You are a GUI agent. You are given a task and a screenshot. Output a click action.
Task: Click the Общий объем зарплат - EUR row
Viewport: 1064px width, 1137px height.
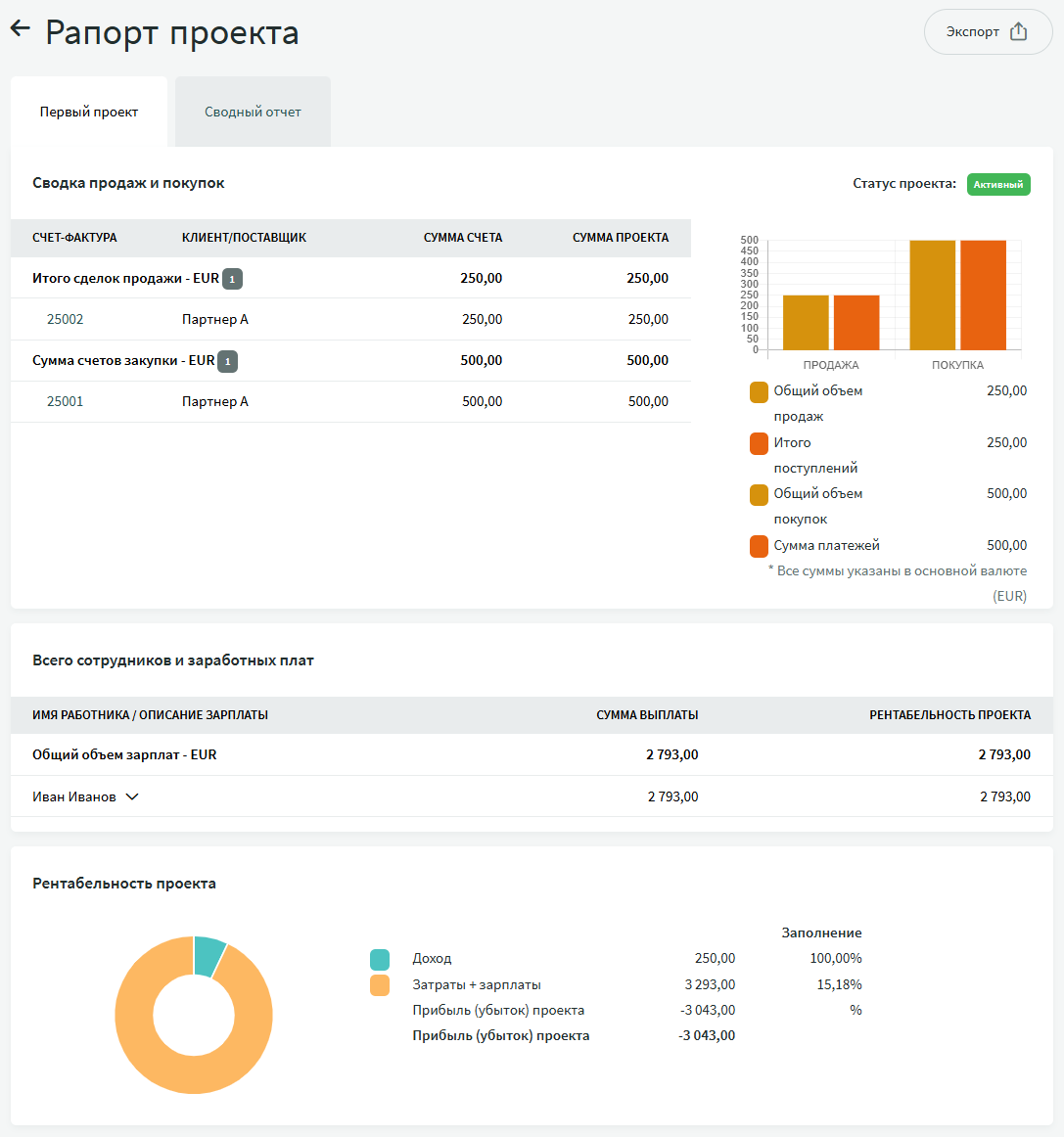[124, 754]
